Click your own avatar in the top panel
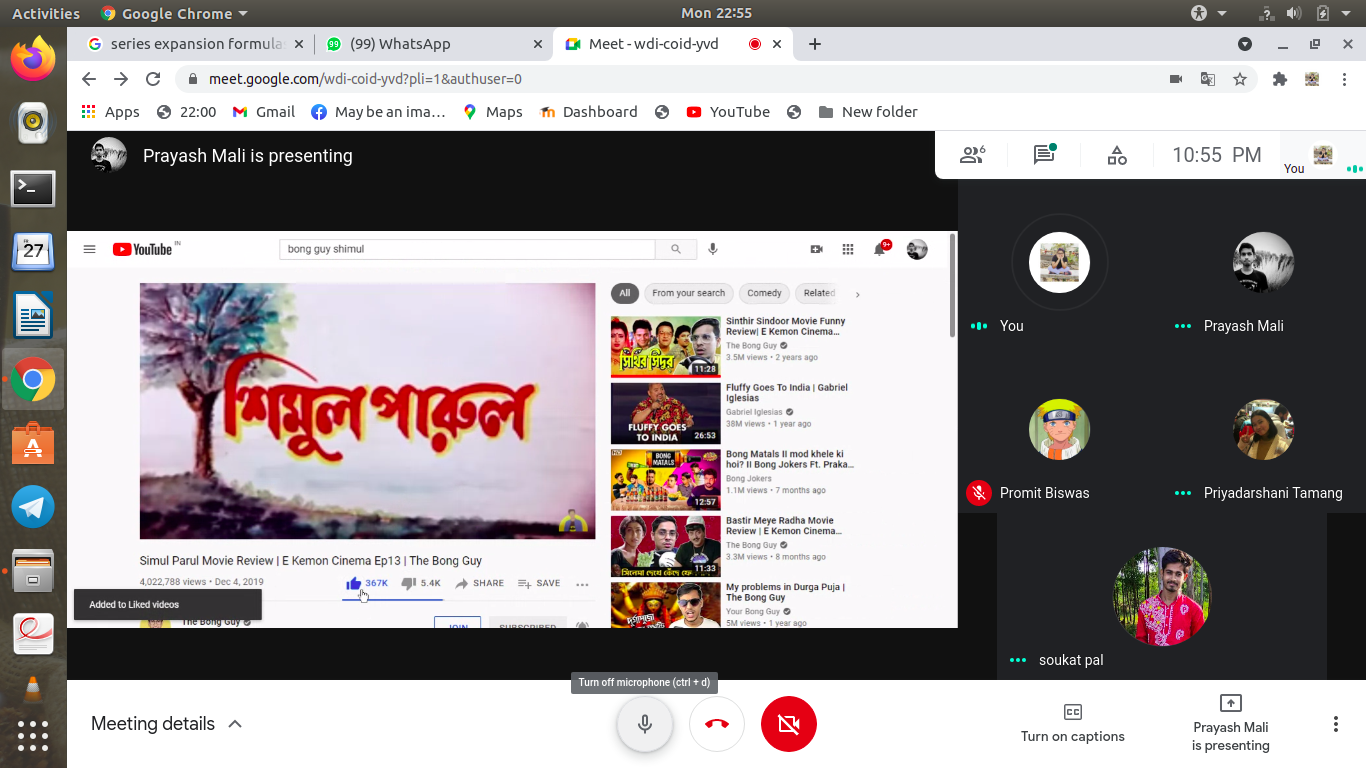Image resolution: width=1366 pixels, height=768 pixels. [1323, 154]
